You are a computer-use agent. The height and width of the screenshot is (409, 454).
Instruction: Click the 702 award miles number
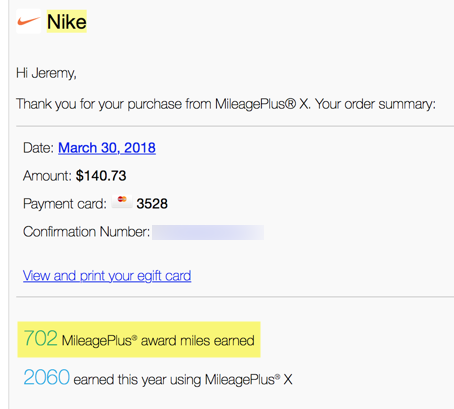[x=41, y=338]
